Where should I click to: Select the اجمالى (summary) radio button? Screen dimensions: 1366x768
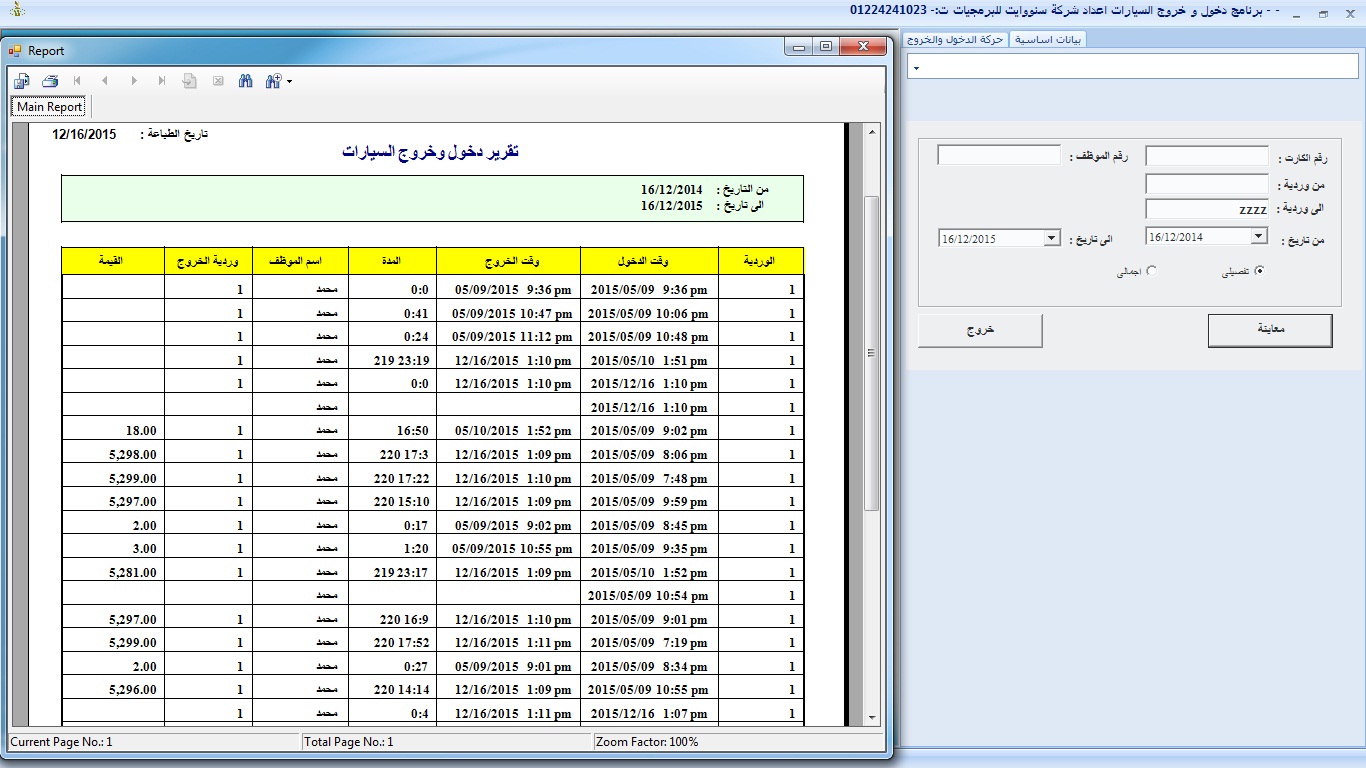click(1152, 271)
